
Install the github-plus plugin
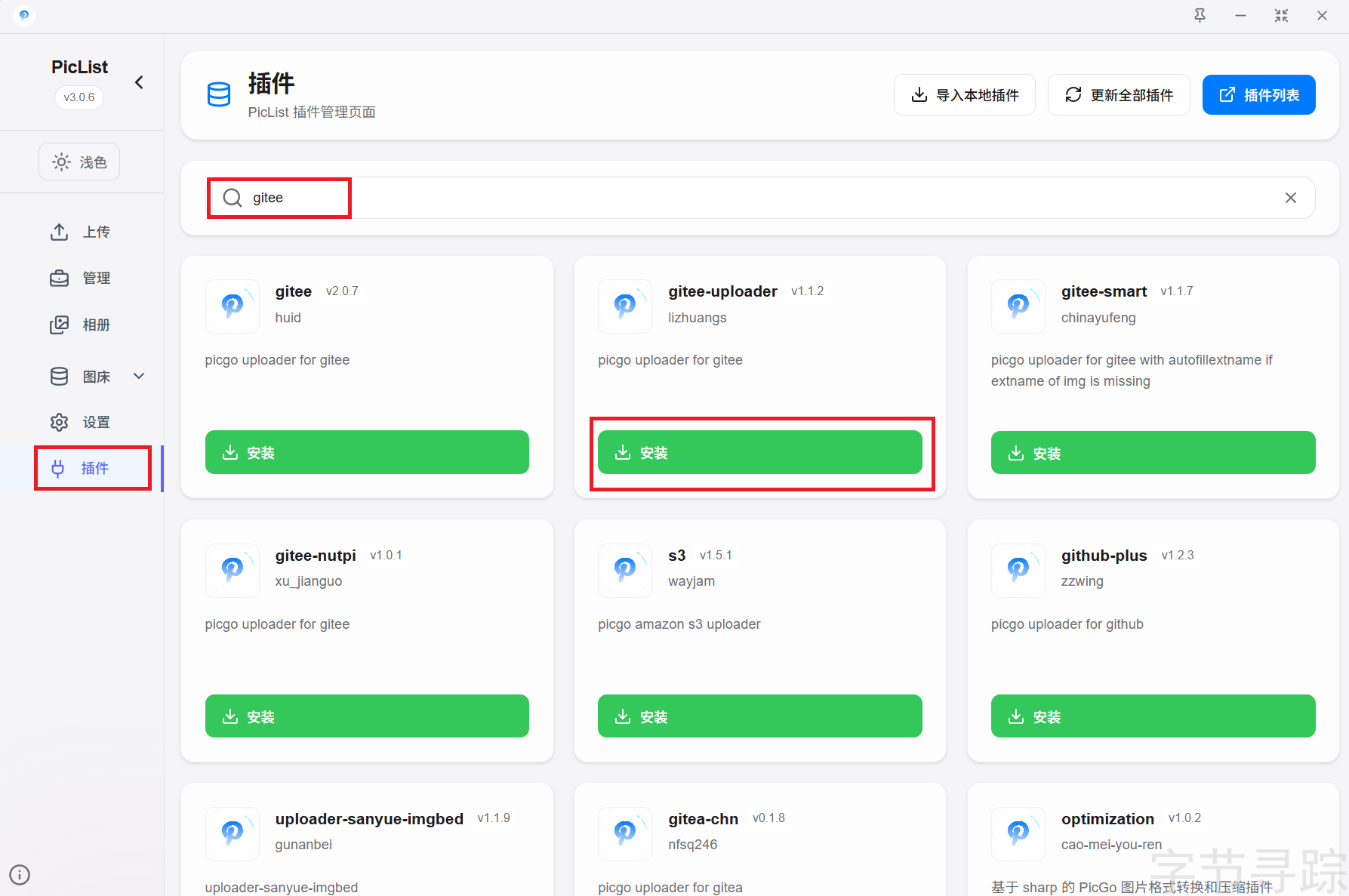click(1153, 716)
